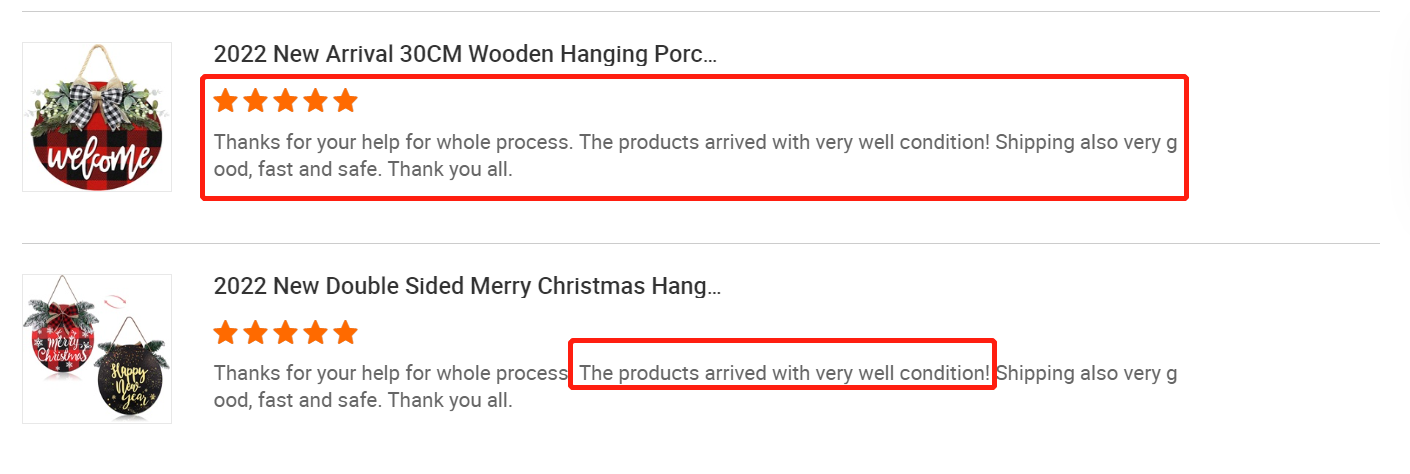Select the fourth star in the second review
1410x474 pixels.
pyautogui.click(x=316, y=332)
